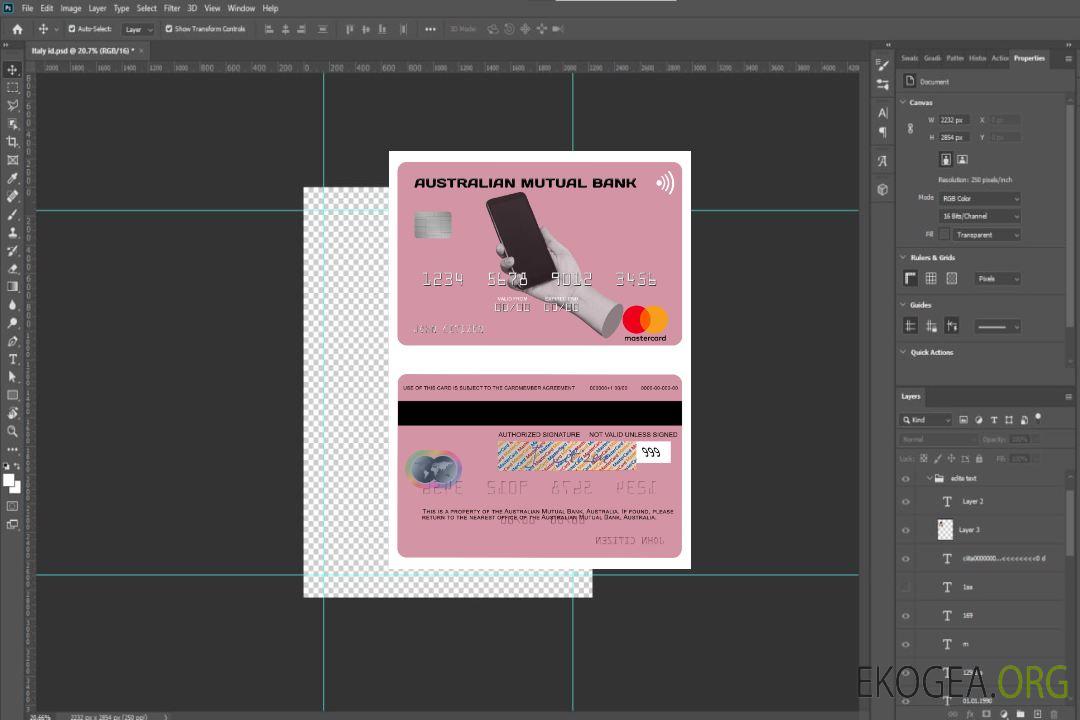Click the show grid icon
The height and width of the screenshot is (720, 1080).
(x=931, y=278)
